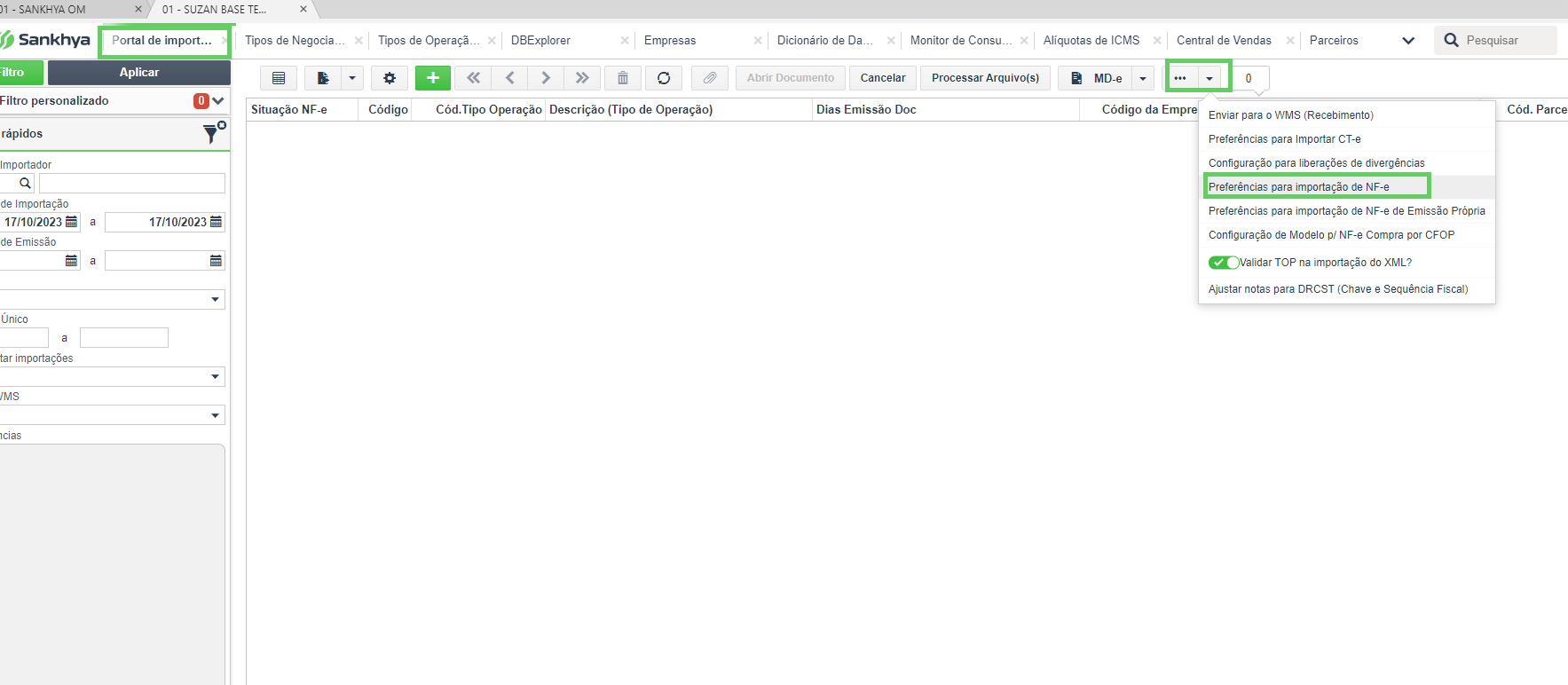Viewport: 1568px width, 685px height.
Task: Click Processar Arquivo(s) button
Action: 985,78
